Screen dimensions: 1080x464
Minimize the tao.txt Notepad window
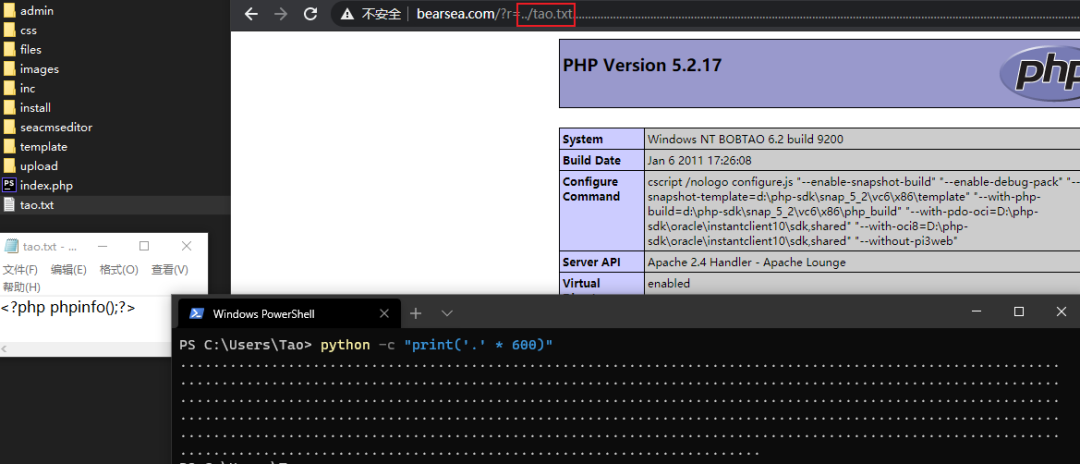coord(102,246)
